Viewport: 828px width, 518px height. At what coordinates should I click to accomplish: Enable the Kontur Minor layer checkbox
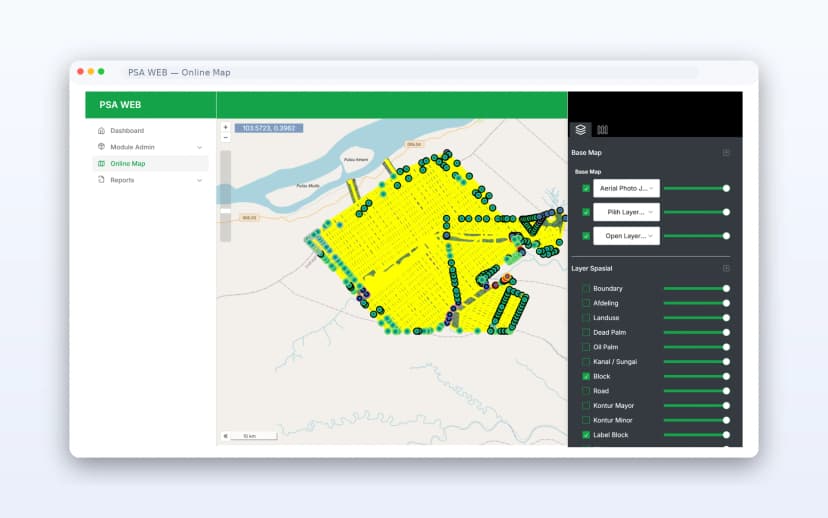(586, 420)
